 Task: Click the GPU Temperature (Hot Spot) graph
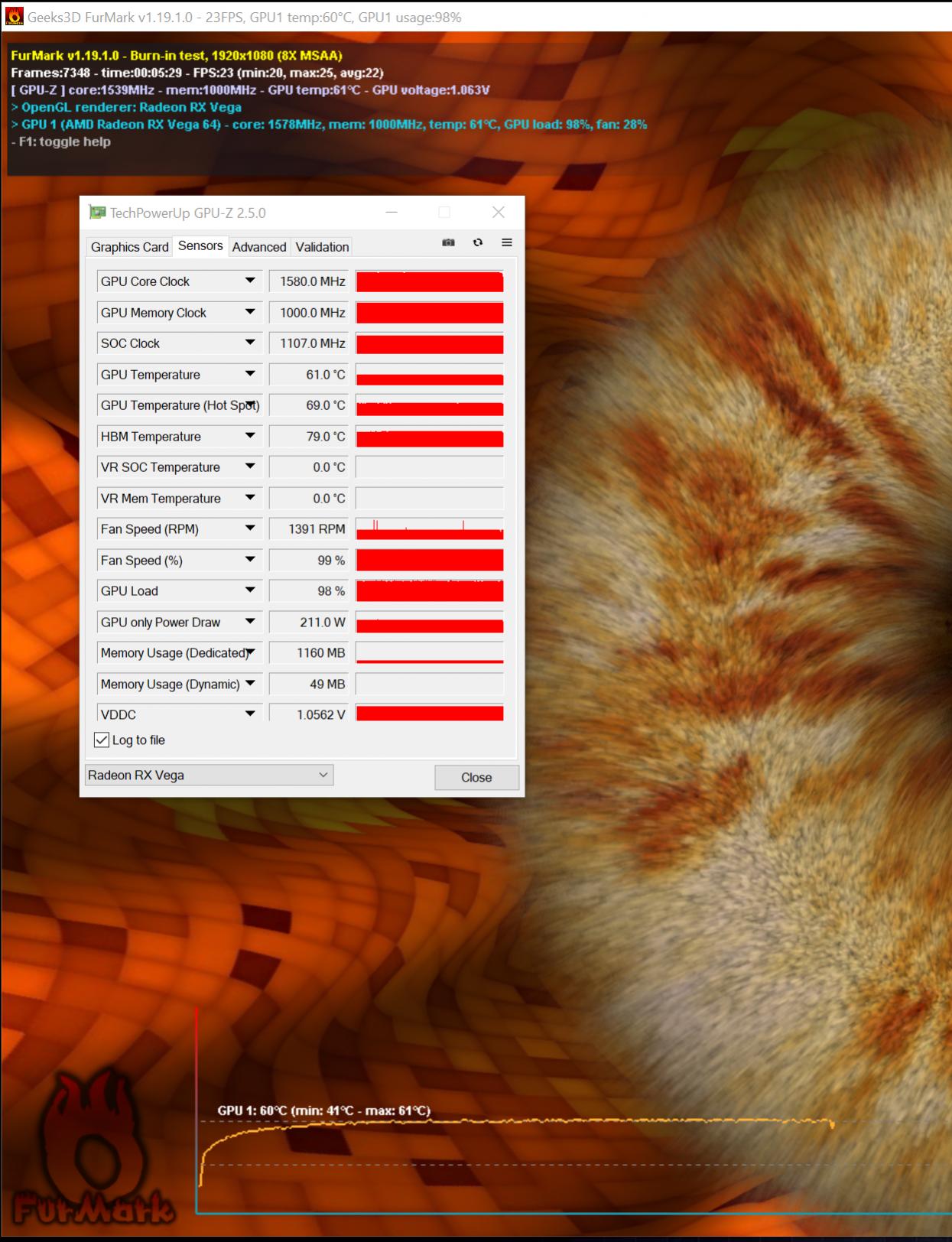(x=430, y=405)
